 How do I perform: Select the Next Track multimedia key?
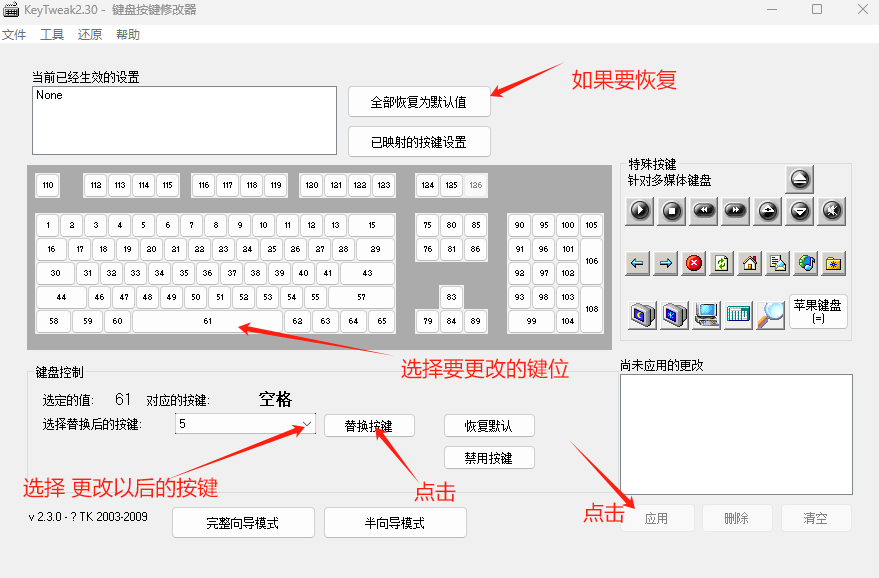click(x=736, y=211)
